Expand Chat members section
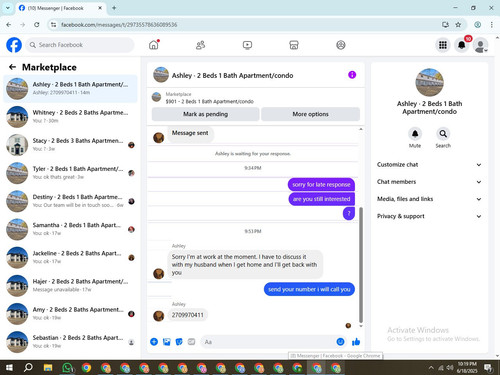This screenshot has height=375, width=500. click(x=429, y=182)
